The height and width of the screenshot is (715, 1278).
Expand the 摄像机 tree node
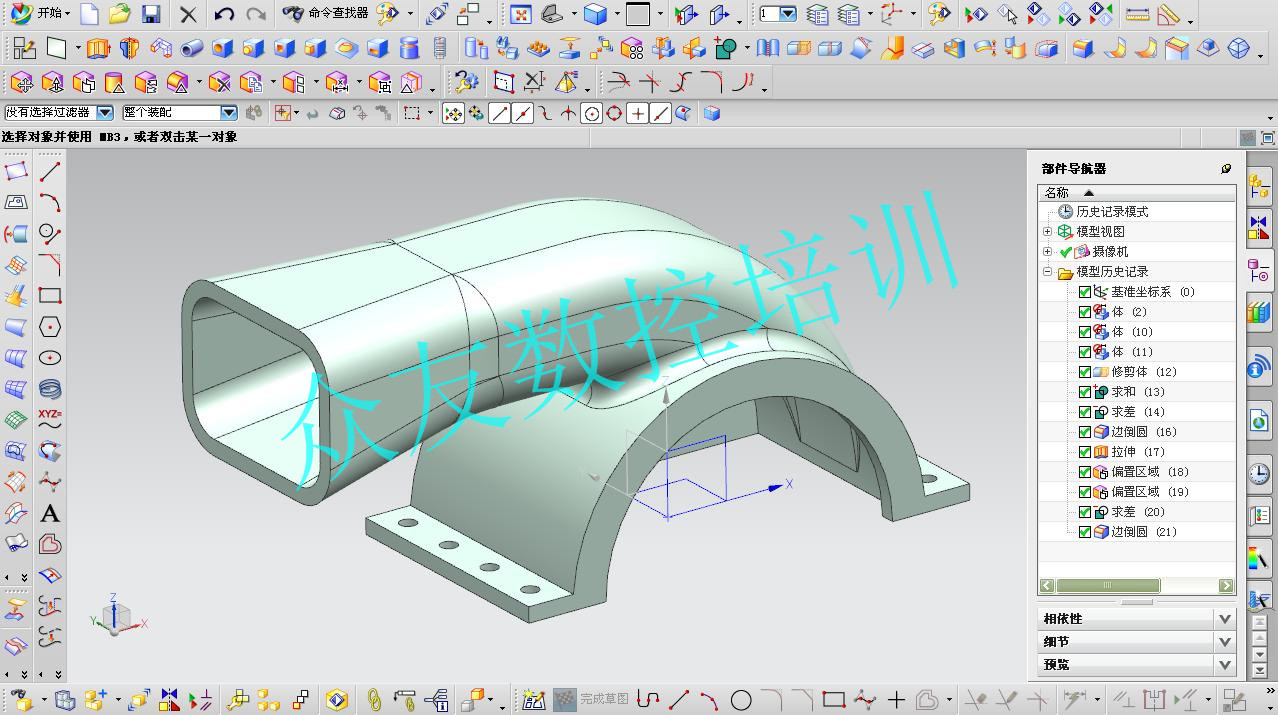1047,252
